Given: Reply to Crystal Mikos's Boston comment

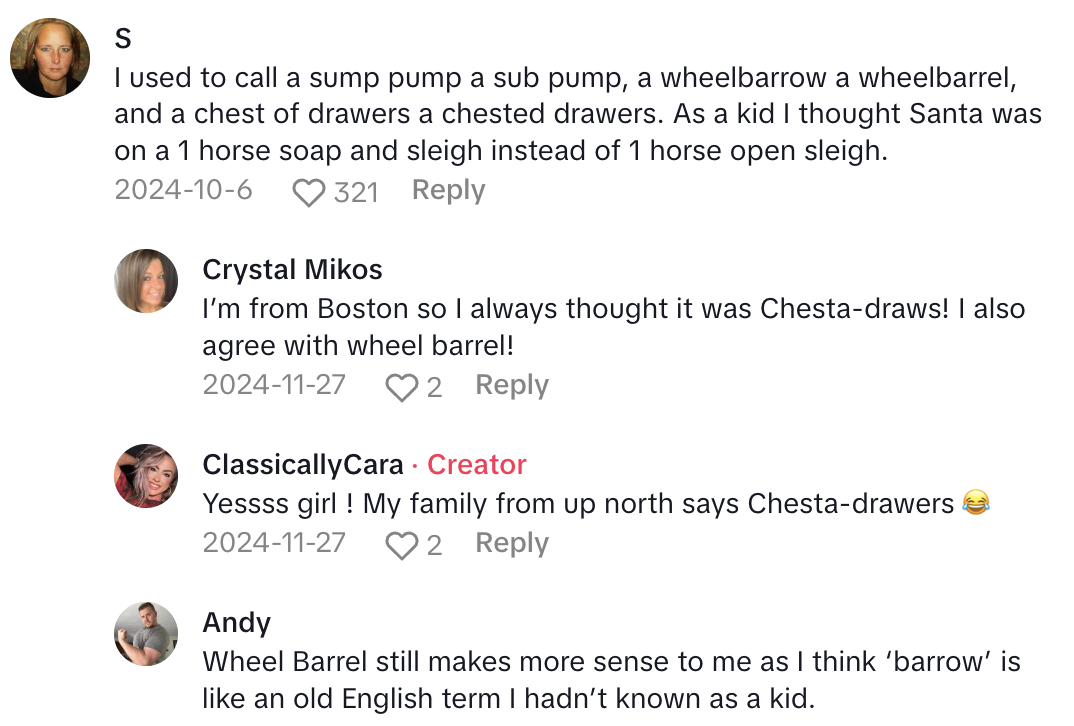Looking at the screenshot, I should tap(512, 385).
